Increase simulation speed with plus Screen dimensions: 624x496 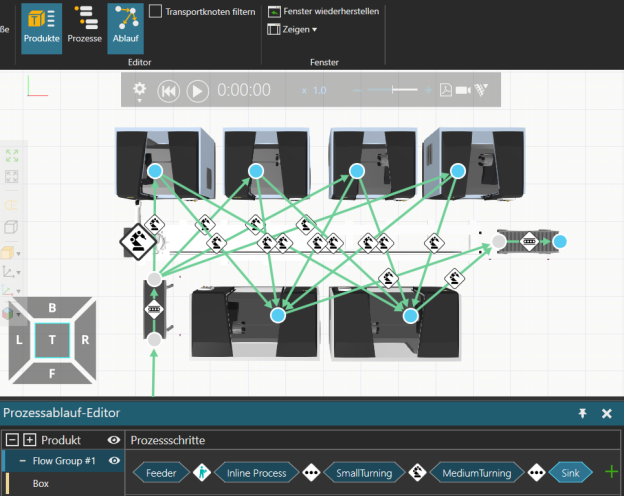tap(429, 90)
